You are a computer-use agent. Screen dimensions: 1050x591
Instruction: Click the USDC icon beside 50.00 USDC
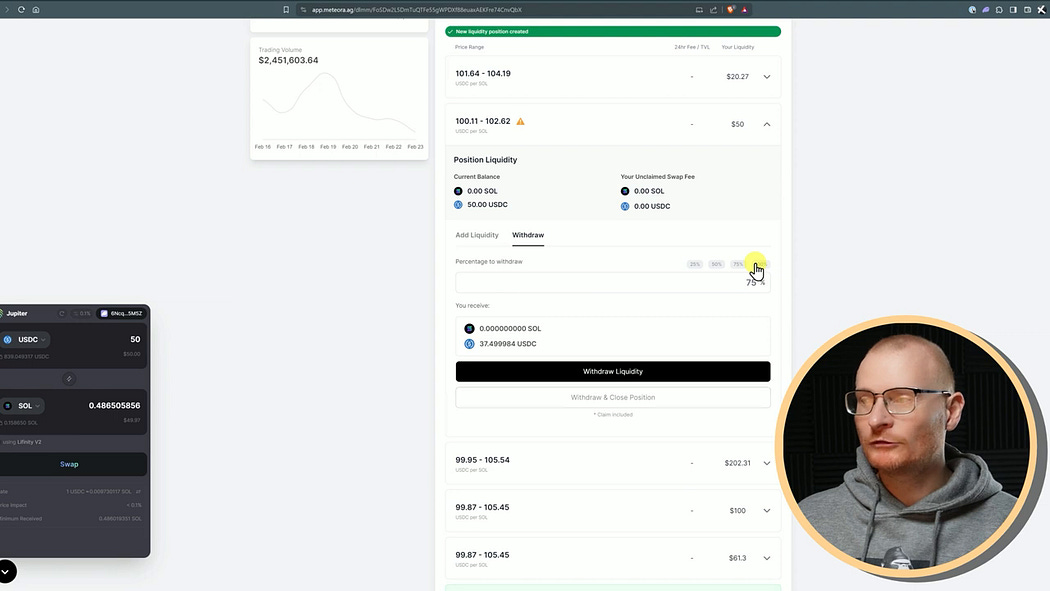(458, 205)
